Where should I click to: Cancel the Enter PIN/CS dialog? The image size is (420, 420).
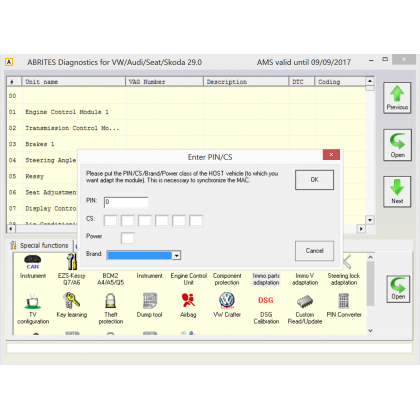pyautogui.click(x=314, y=251)
